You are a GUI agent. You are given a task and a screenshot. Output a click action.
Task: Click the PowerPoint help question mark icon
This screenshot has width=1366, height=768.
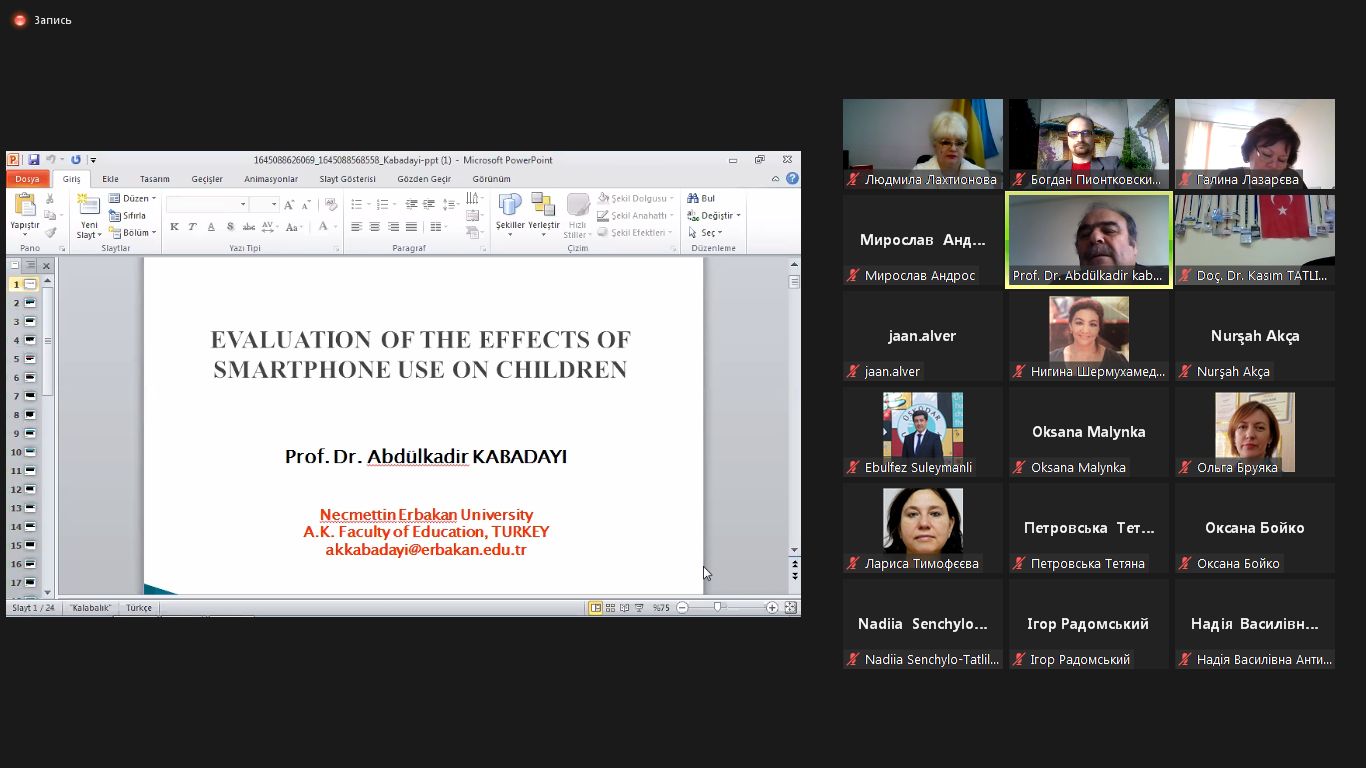point(792,179)
